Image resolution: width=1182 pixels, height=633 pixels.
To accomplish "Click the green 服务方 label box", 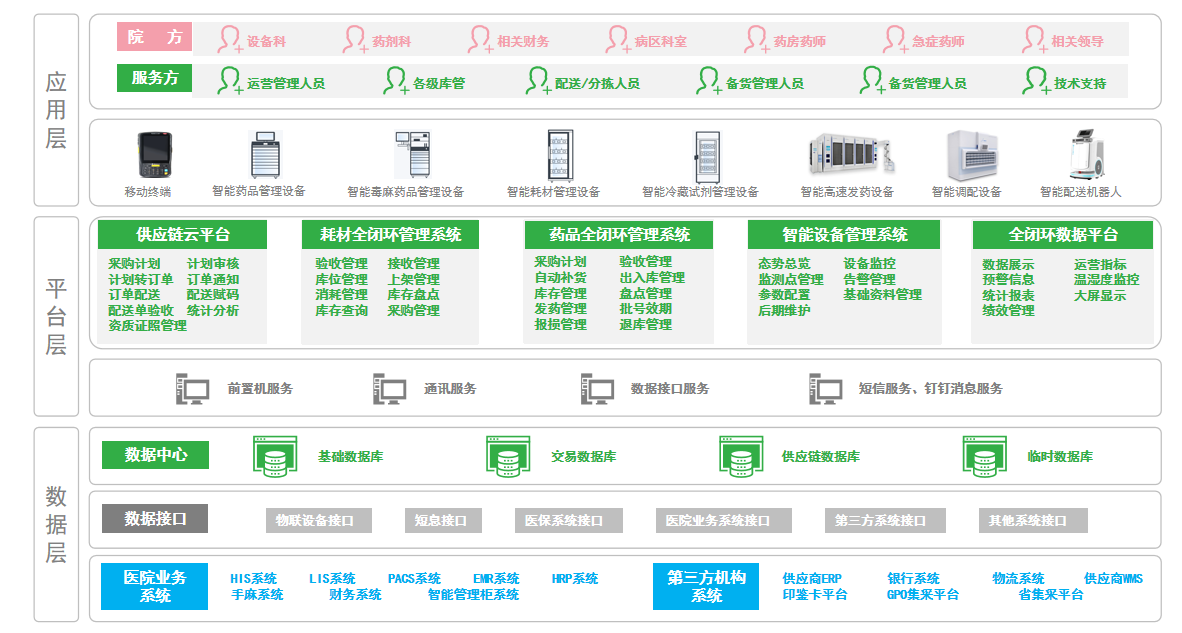I will pyautogui.click(x=155, y=78).
